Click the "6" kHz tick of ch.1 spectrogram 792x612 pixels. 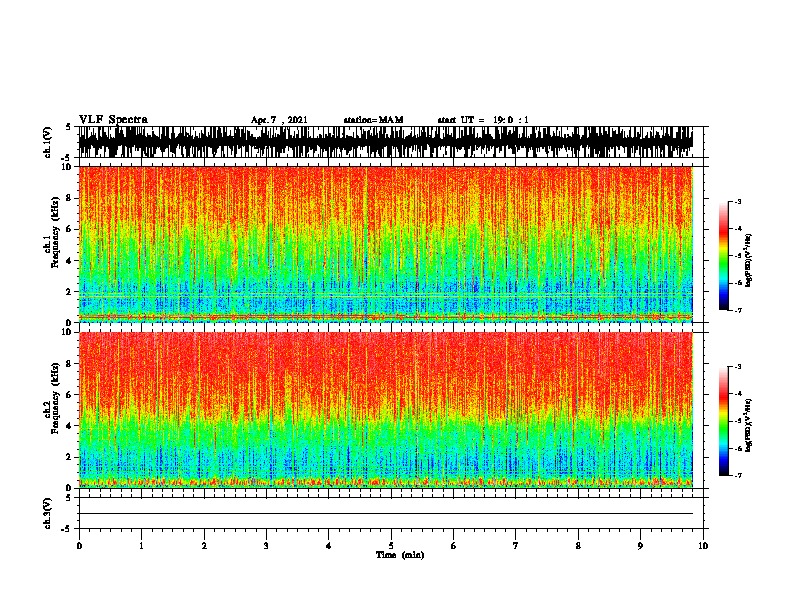click(70, 229)
